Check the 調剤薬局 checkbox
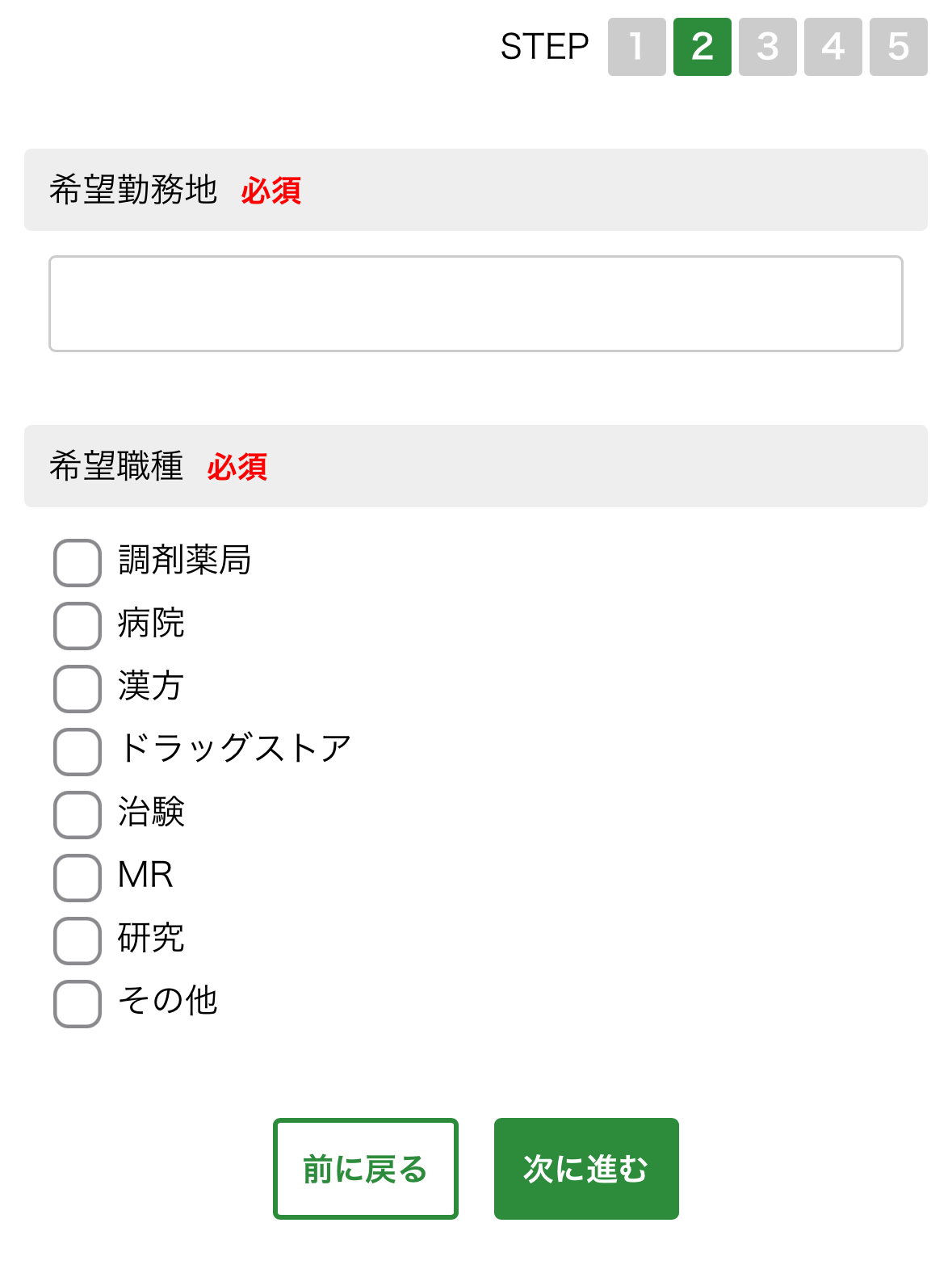 [x=78, y=563]
